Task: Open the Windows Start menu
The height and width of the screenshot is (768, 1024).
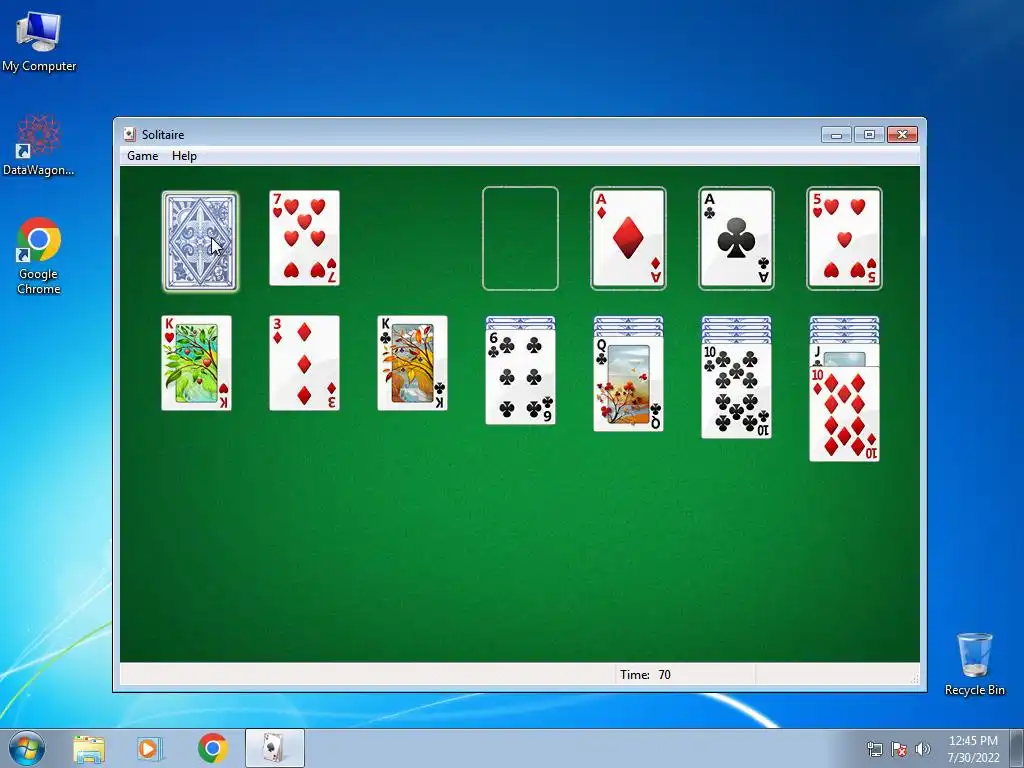Action: pyautogui.click(x=27, y=748)
